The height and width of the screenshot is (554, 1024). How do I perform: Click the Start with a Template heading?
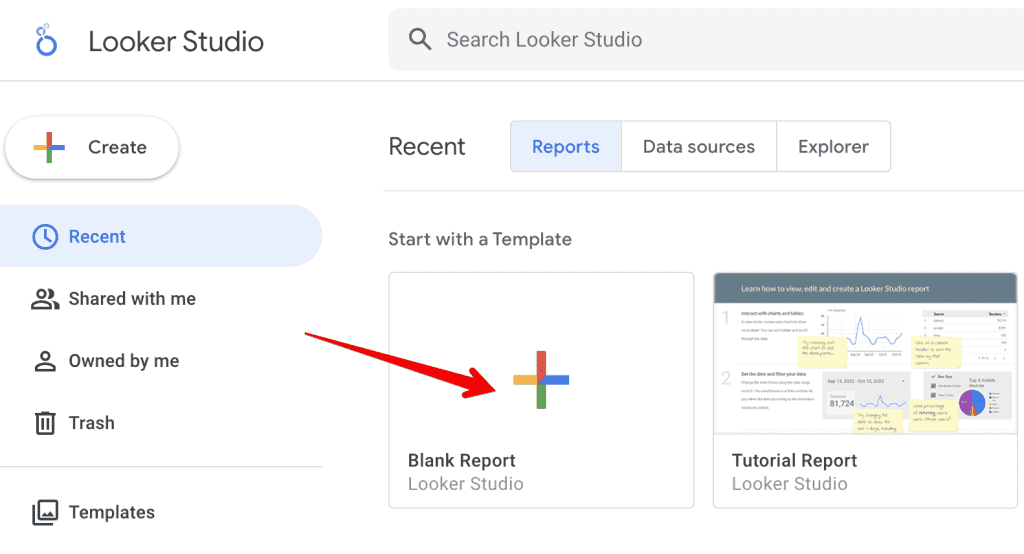480,239
